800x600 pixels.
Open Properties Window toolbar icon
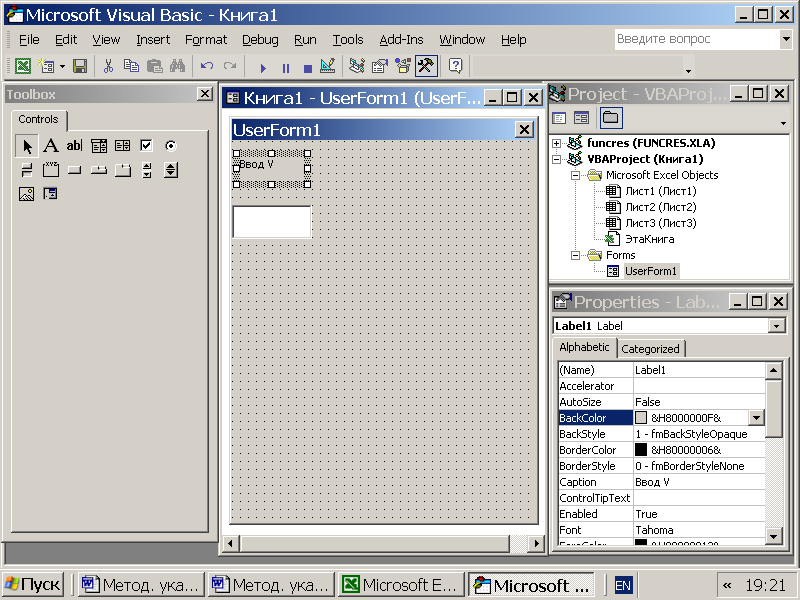tap(380, 66)
